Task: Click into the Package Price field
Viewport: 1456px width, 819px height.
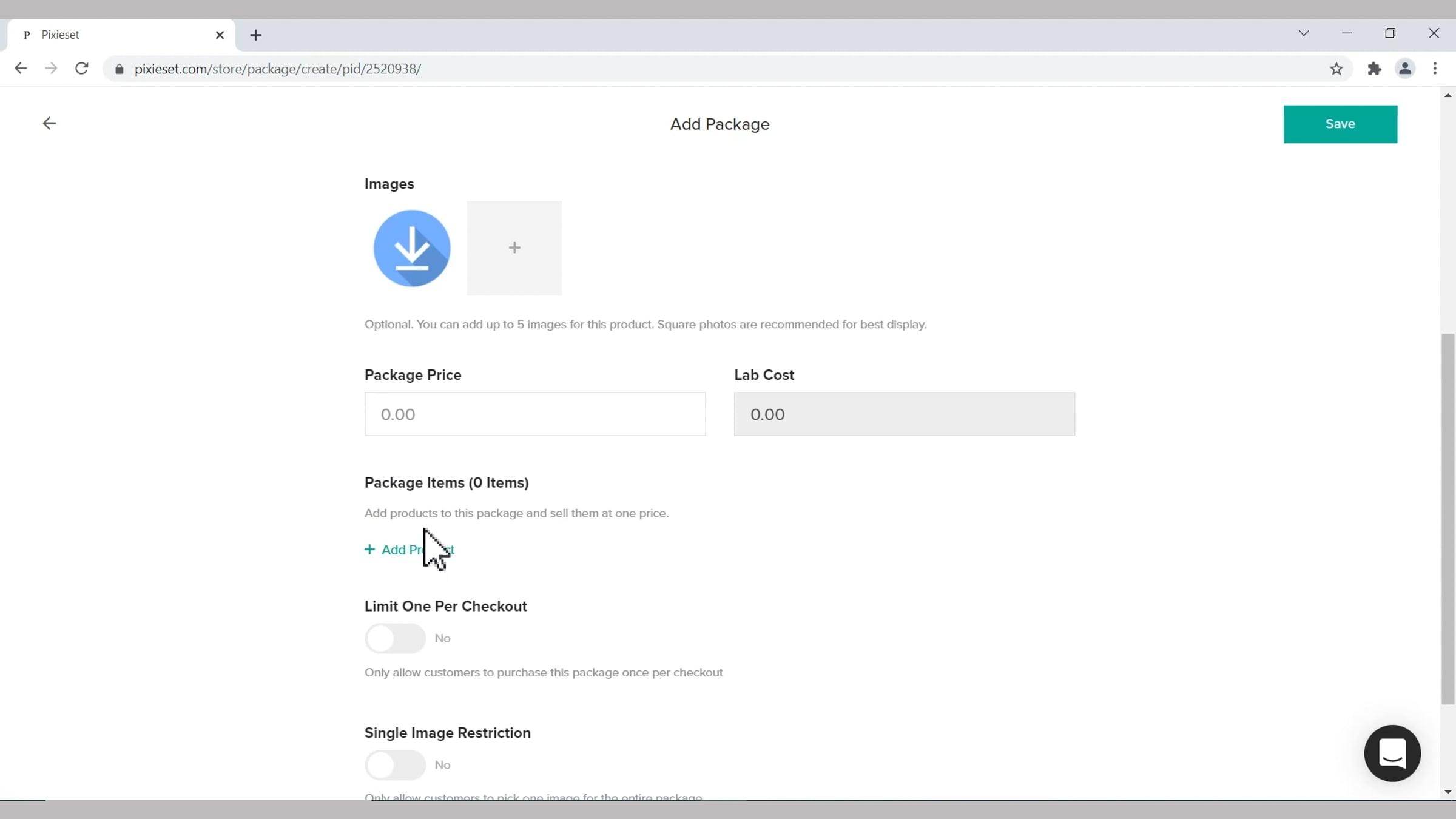Action: [x=534, y=414]
